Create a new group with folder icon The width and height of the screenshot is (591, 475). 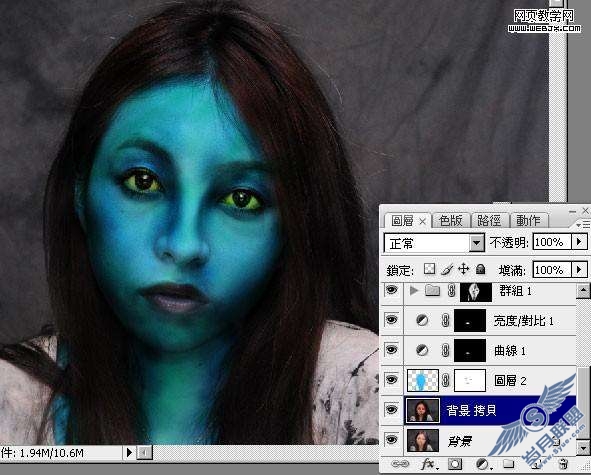[x=508, y=463]
